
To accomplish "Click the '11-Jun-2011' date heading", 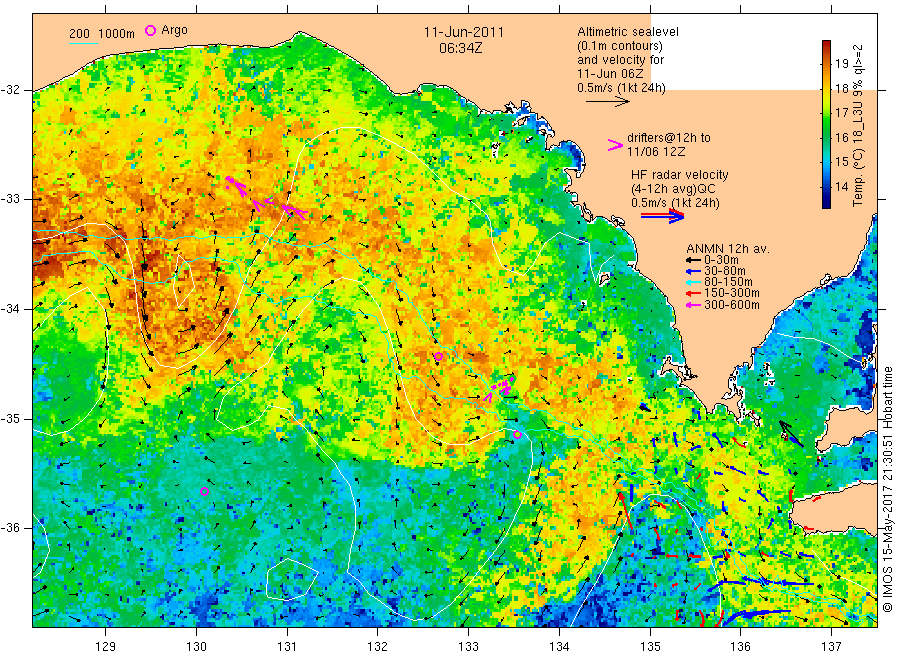I will (464, 32).
